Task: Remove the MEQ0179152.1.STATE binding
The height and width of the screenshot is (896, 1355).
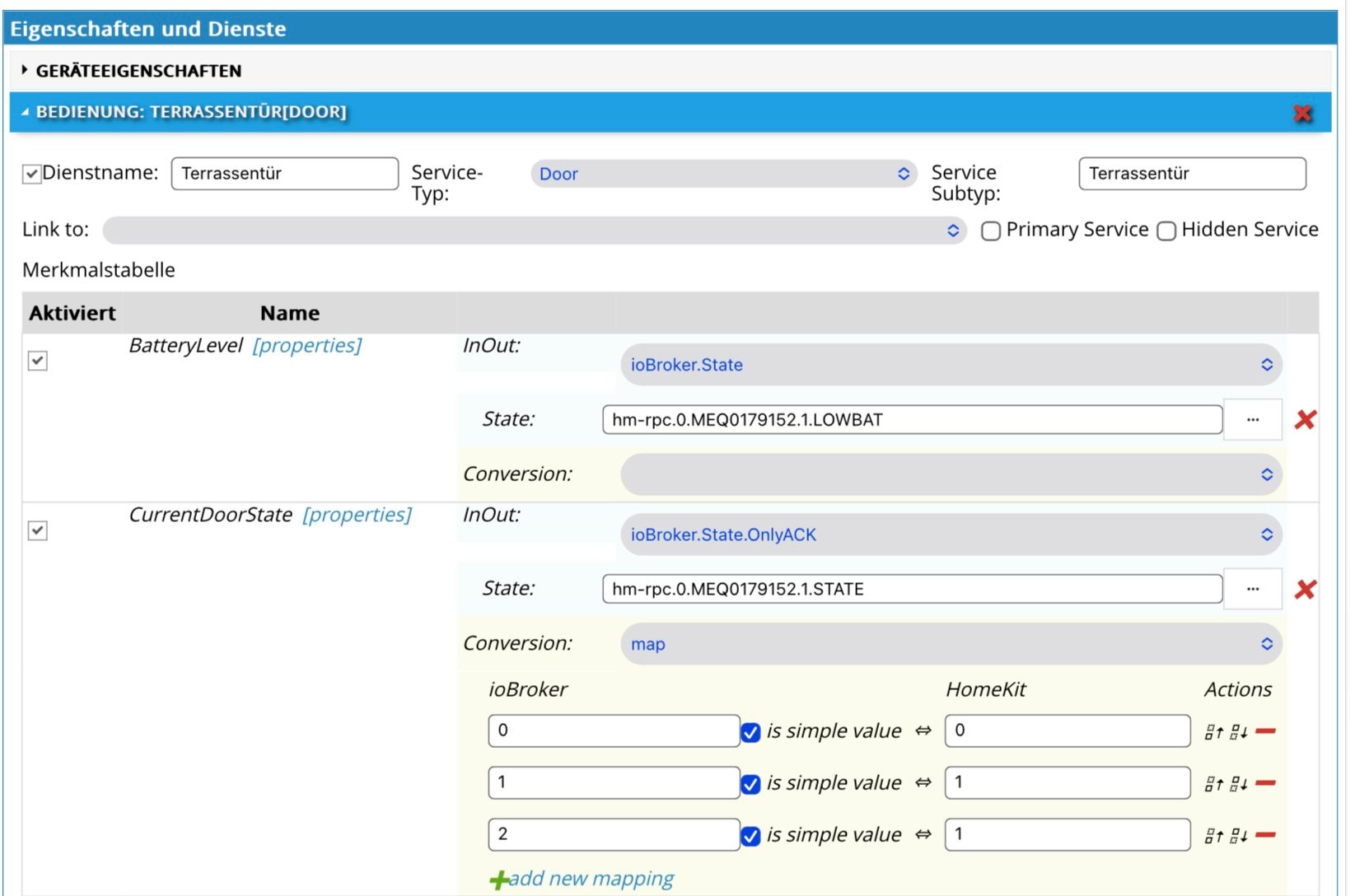Action: pos(1305,590)
